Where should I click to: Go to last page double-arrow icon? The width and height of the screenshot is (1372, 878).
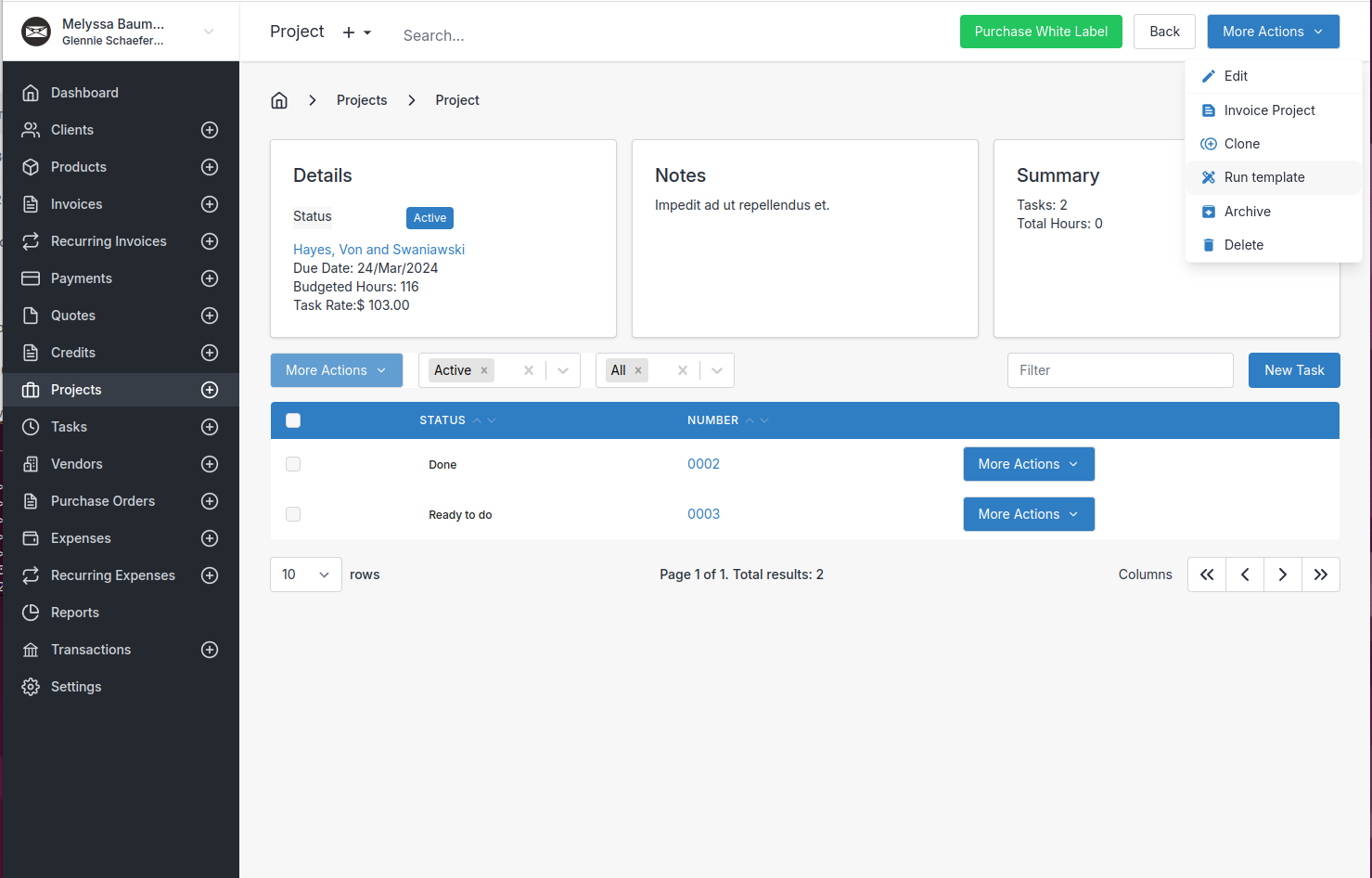pos(1320,575)
